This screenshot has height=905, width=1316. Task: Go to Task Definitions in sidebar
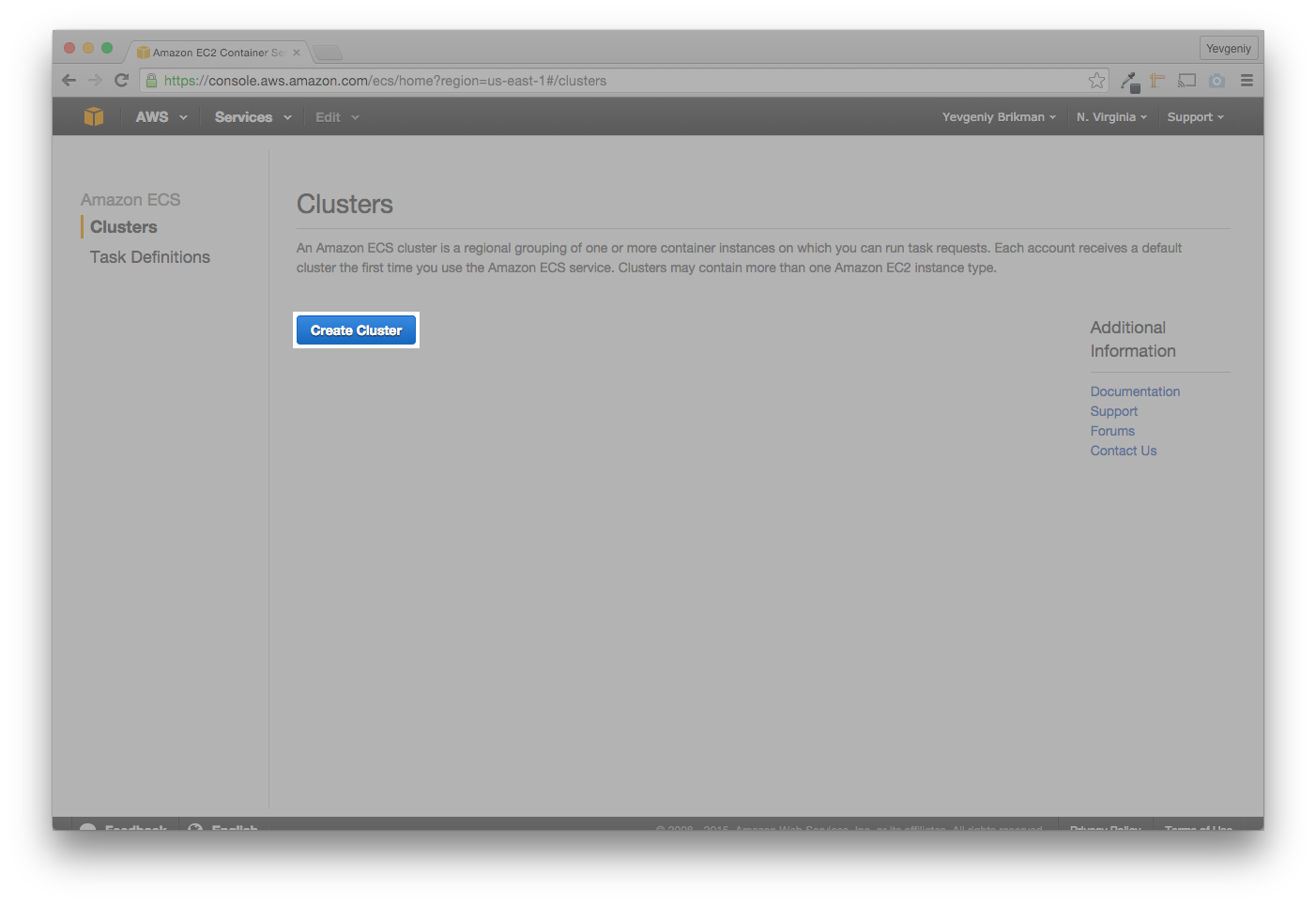point(150,257)
